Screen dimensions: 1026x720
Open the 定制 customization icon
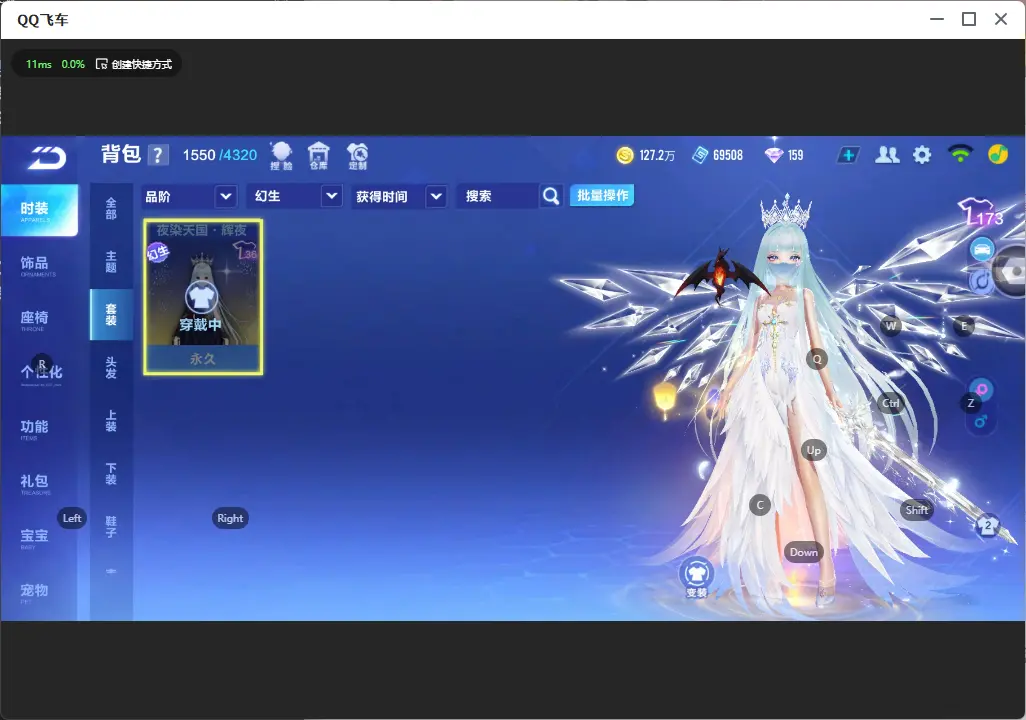pyautogui.click(x=357, y=156)
